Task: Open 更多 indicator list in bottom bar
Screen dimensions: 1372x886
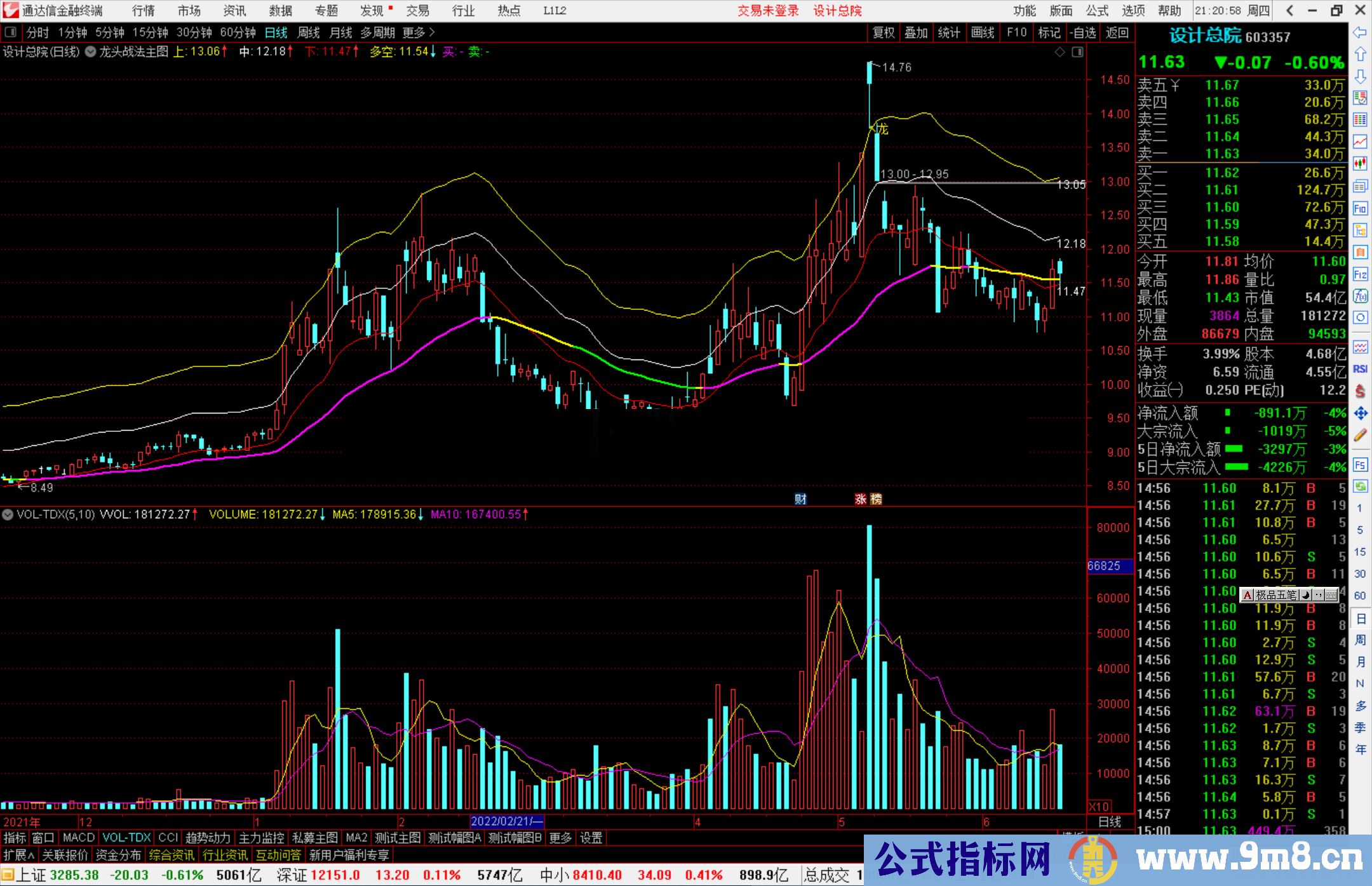Action: 560,838
